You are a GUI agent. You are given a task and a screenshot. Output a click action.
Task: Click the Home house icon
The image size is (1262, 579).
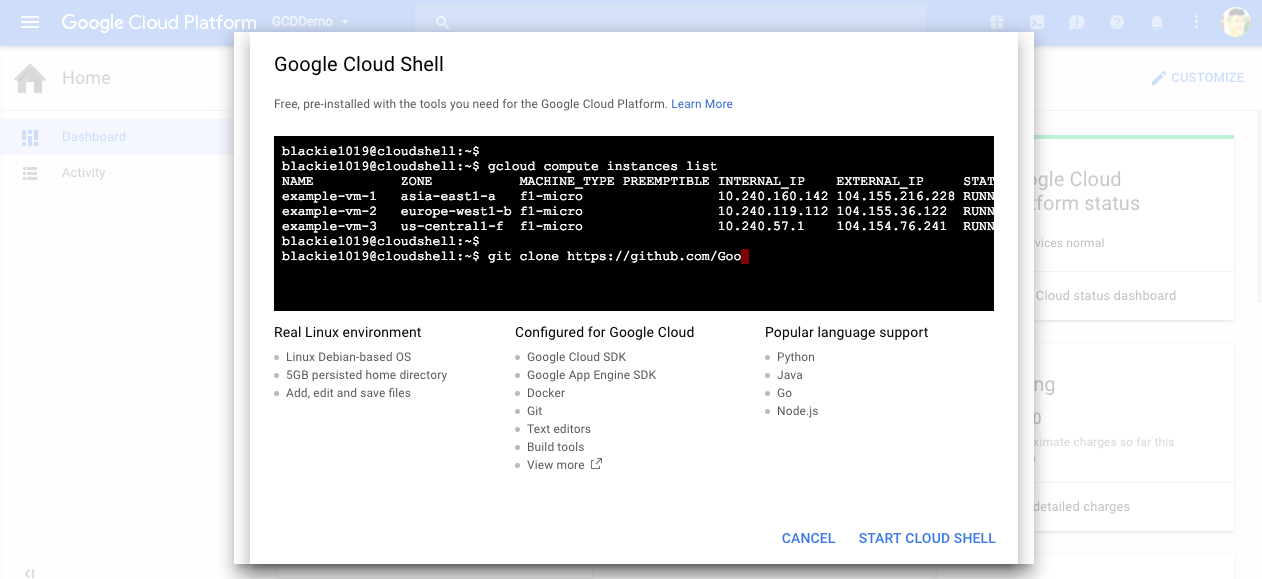tap(30, 78)
